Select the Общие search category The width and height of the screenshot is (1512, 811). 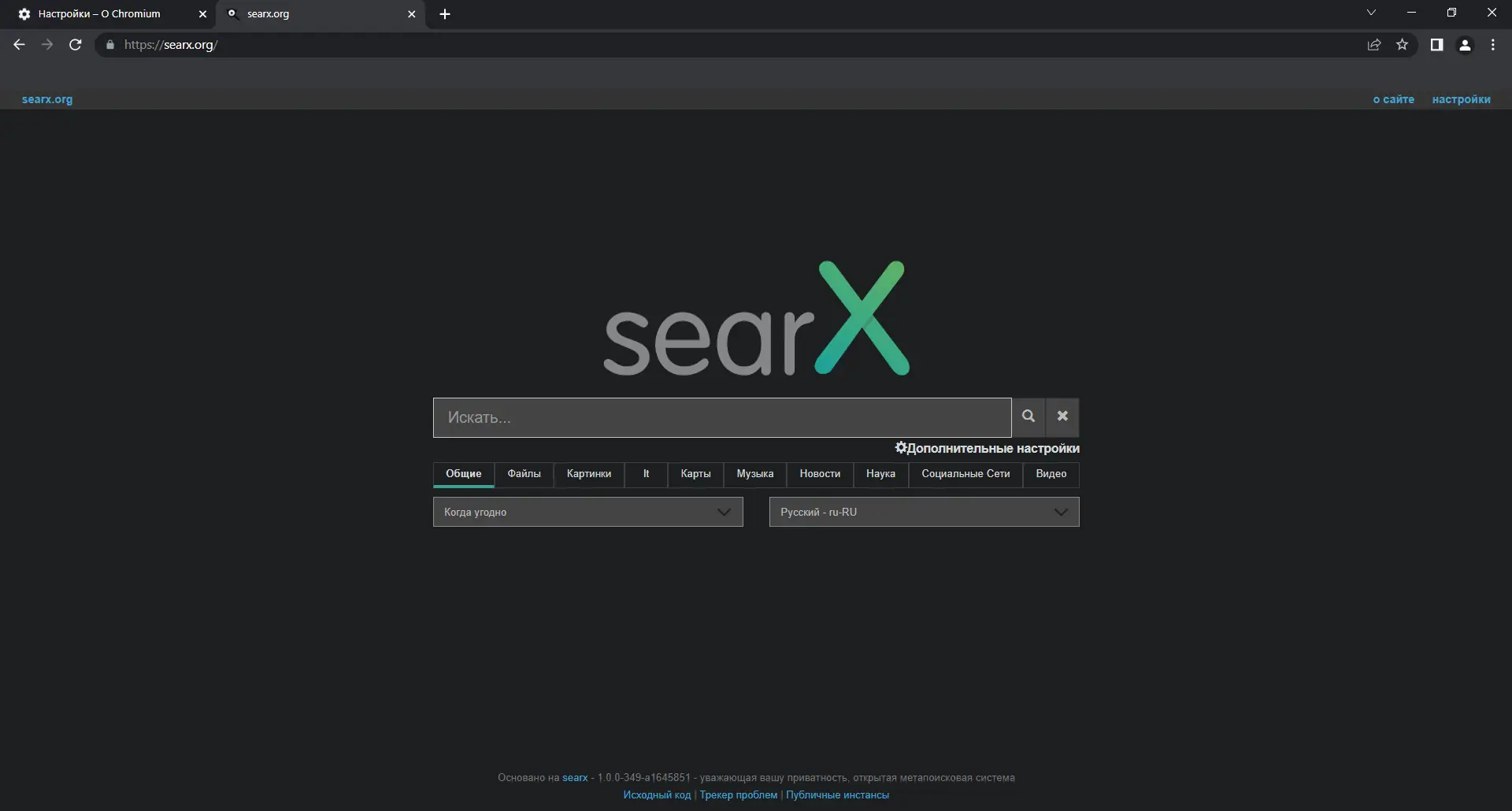tap(464, 474)
